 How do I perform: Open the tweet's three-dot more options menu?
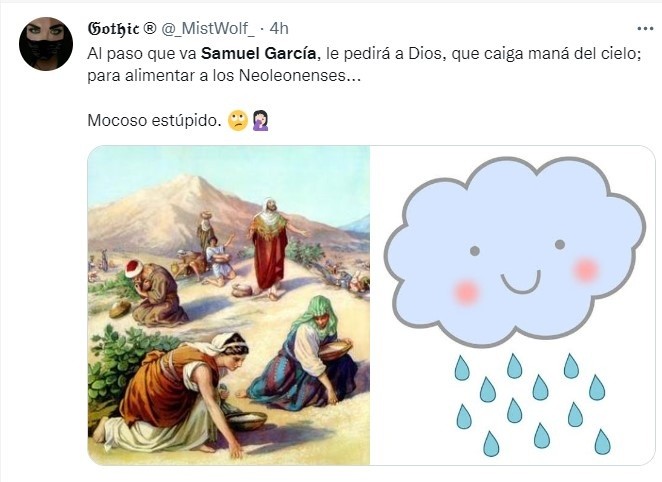[645, 29]
